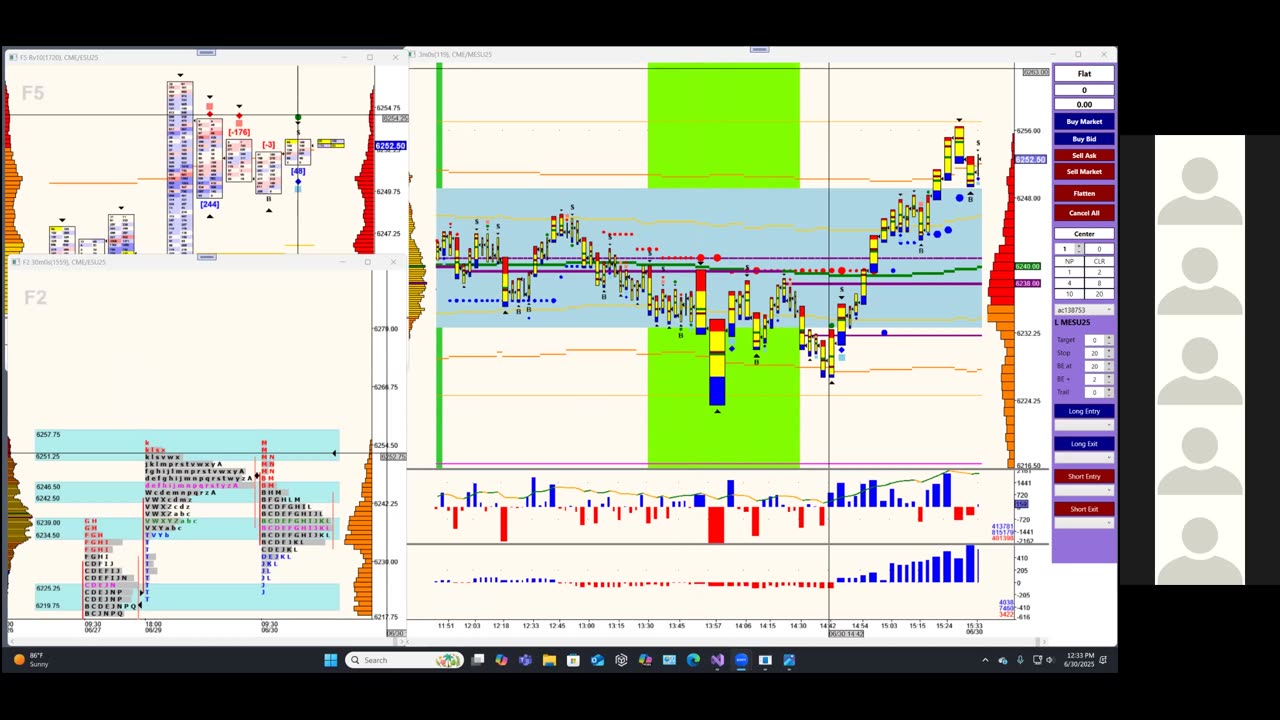Adjust the BE at value stepper
Screen dimensions: 1280x720
pos(1109,366)
